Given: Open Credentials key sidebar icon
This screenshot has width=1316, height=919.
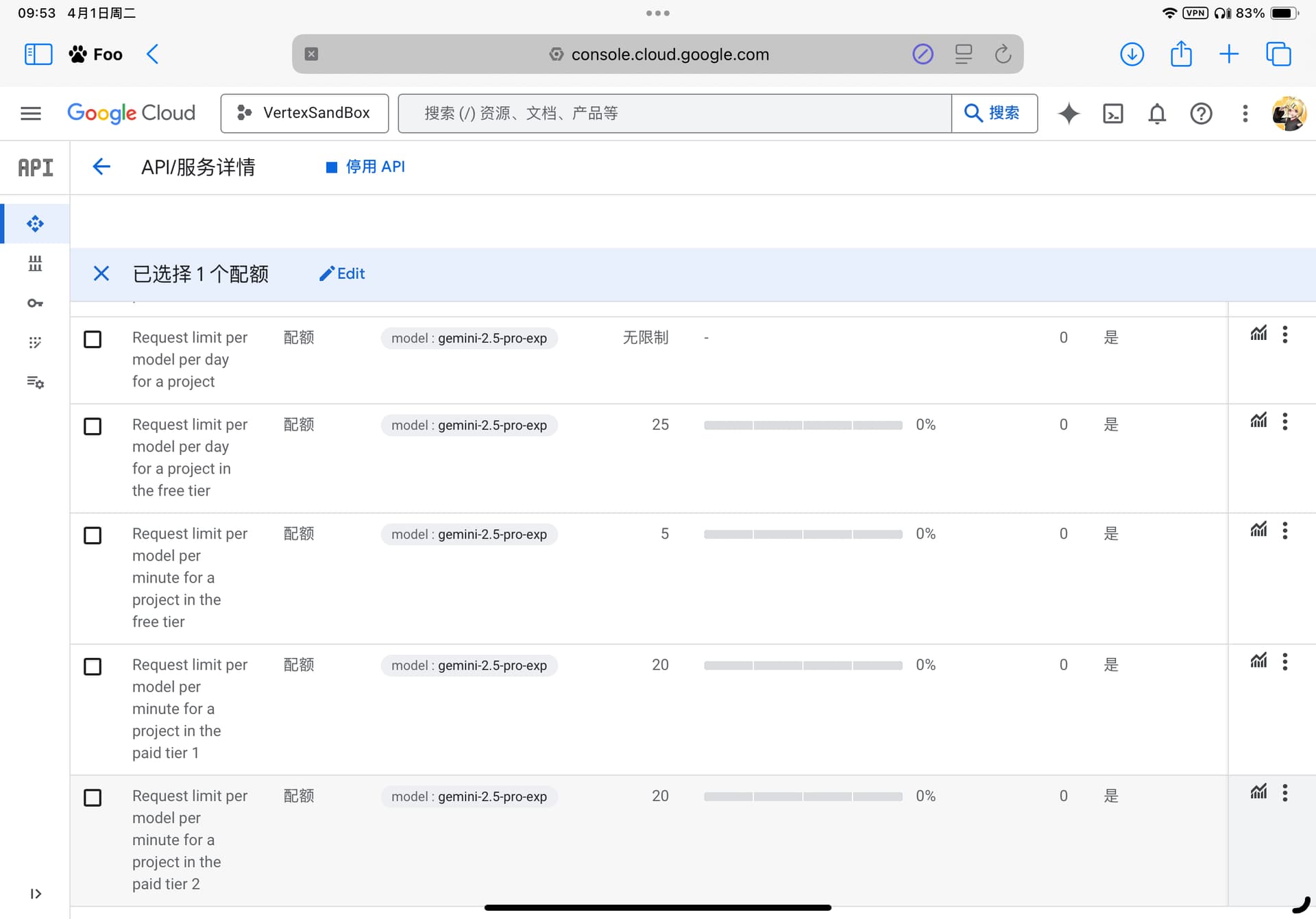Looking at the screenshot, I should [x=35, y=303].
